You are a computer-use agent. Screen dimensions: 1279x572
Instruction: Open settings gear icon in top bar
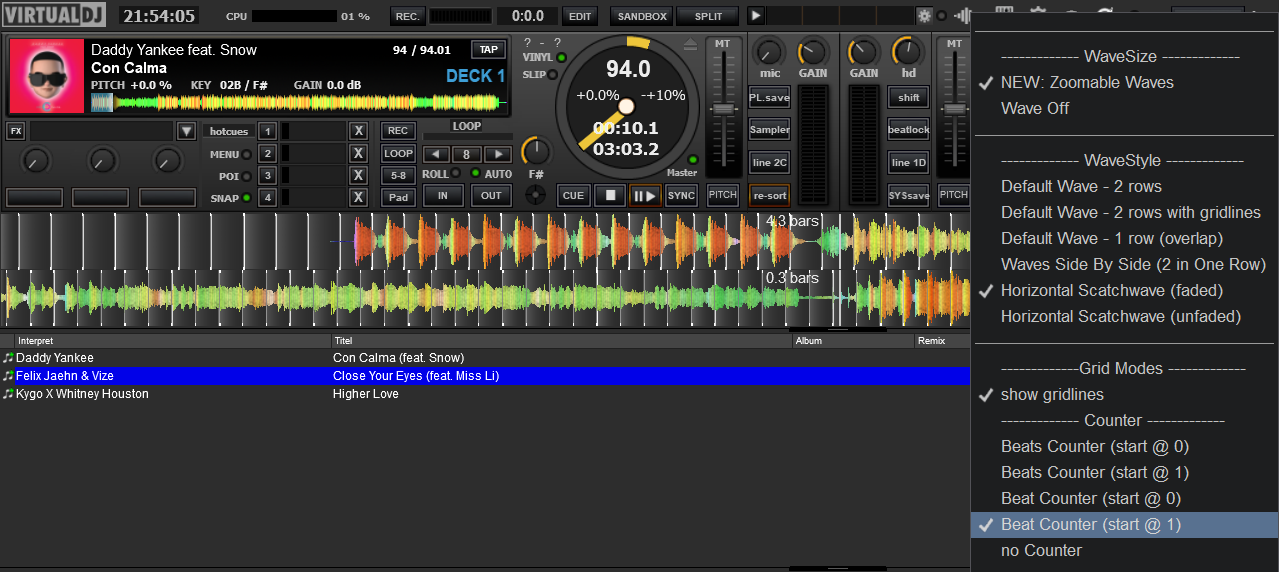[x=924, y=16]
